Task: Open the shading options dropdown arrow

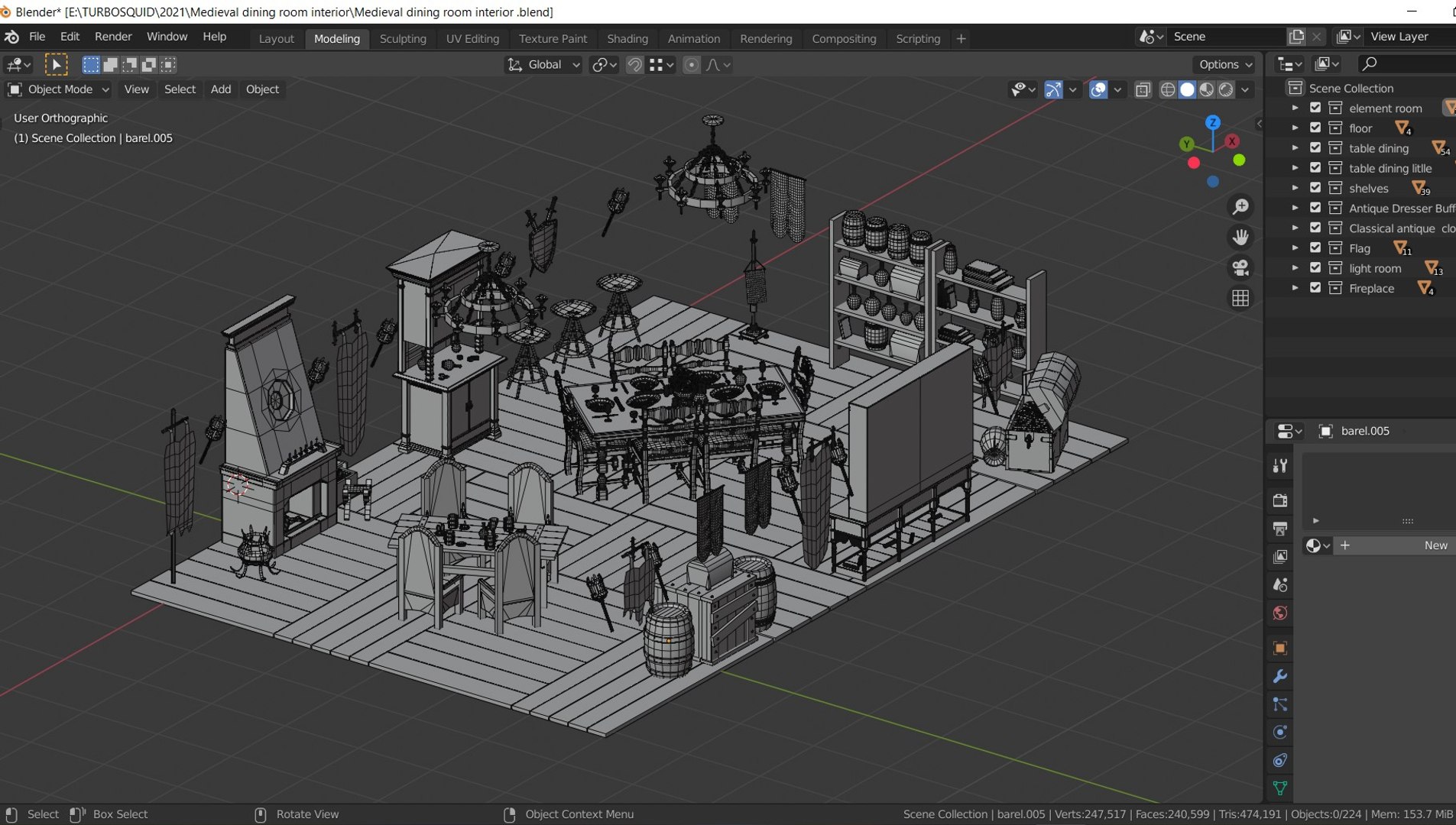Action: click(x=1245, y=89)
